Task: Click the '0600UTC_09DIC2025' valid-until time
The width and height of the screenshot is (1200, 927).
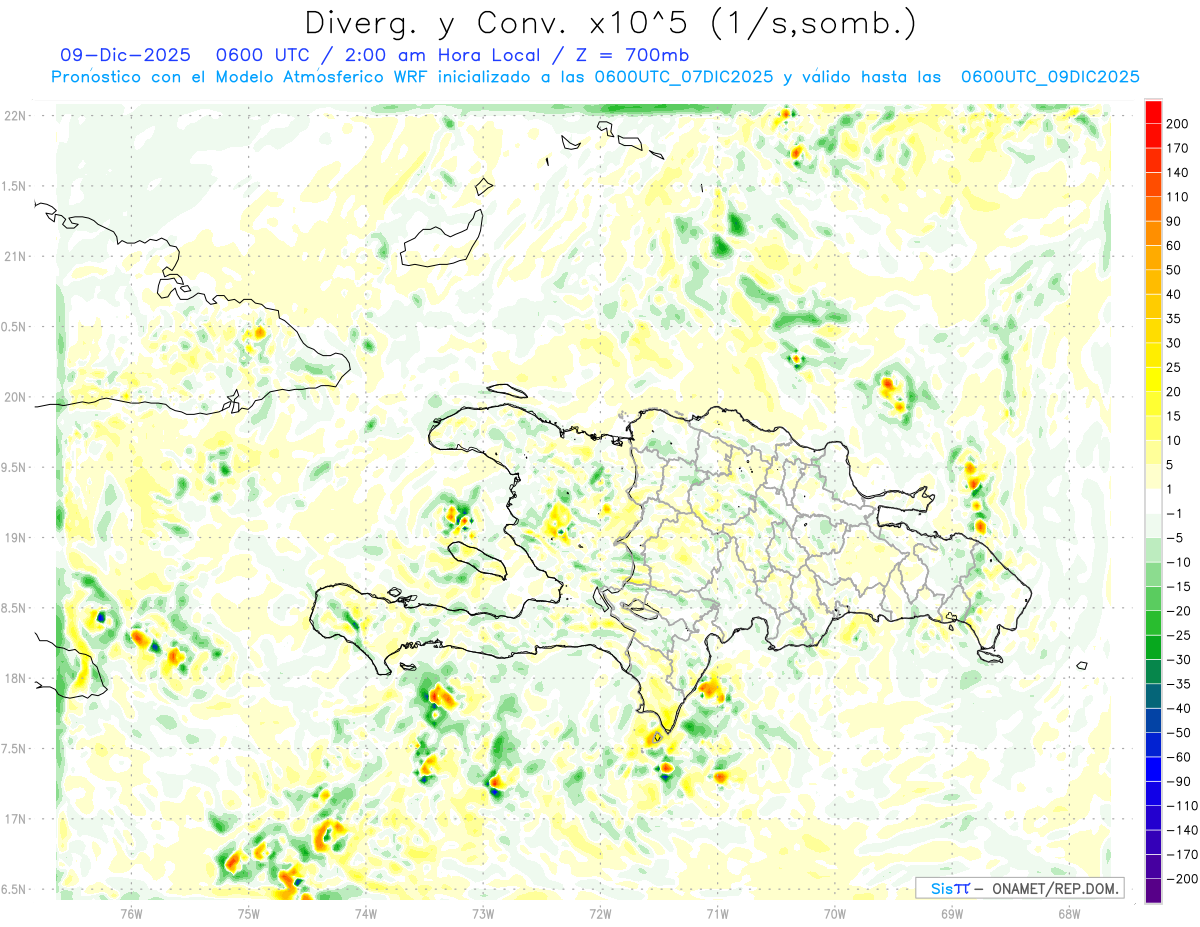Action: (1050, 77)
